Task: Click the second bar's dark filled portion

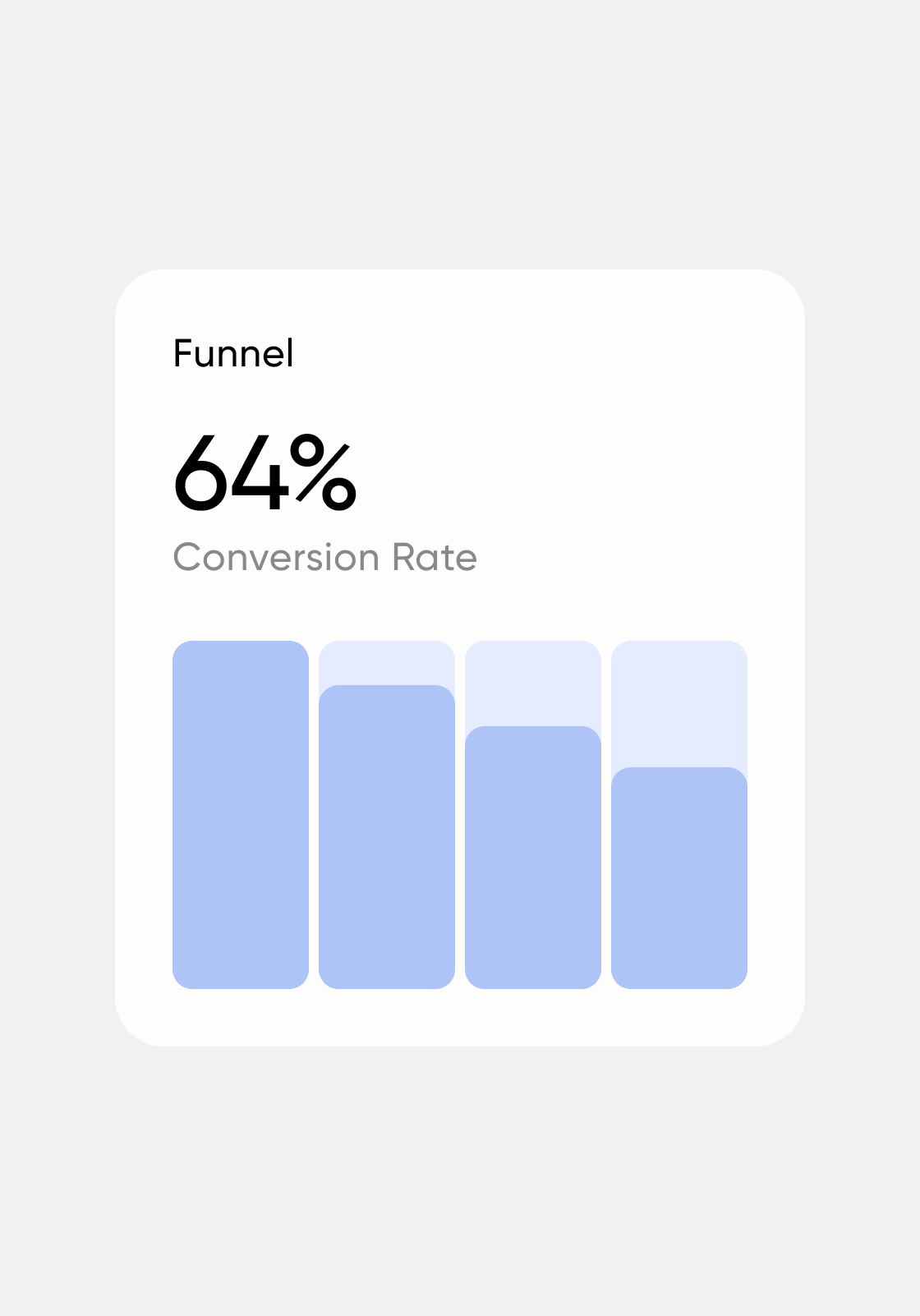Action: click(387, 836)
